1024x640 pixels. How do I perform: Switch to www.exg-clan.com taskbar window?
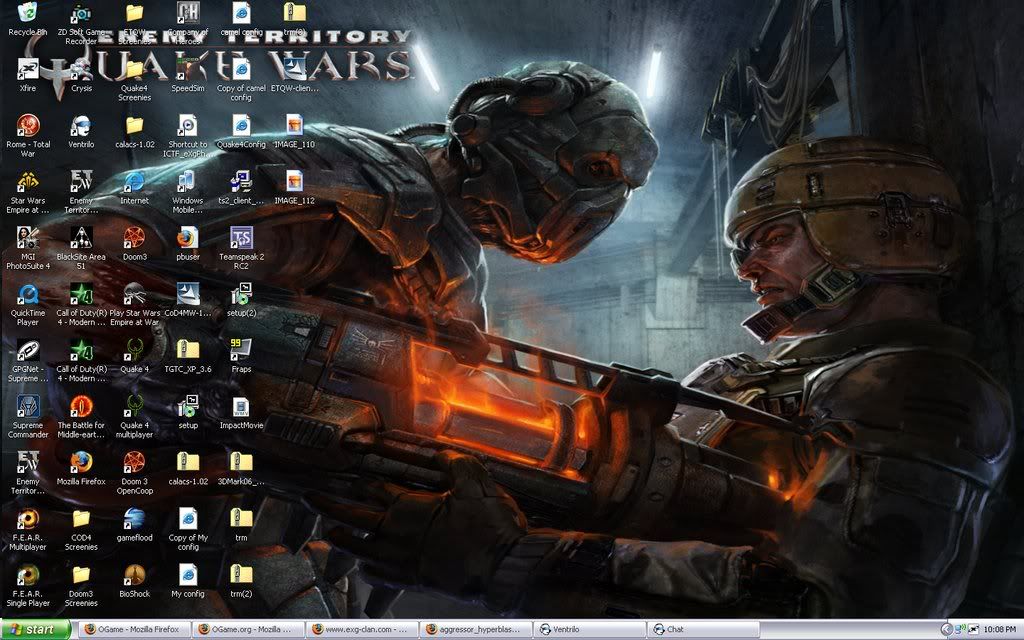tap(362, 630)
